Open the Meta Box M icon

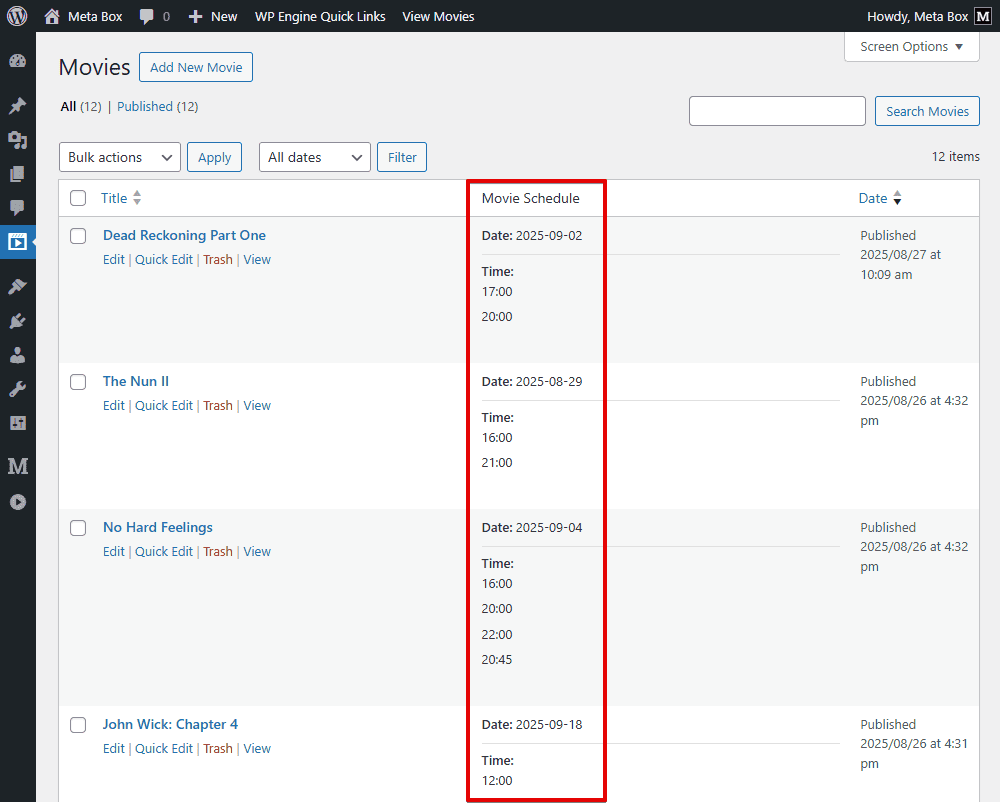click(17, 466)
